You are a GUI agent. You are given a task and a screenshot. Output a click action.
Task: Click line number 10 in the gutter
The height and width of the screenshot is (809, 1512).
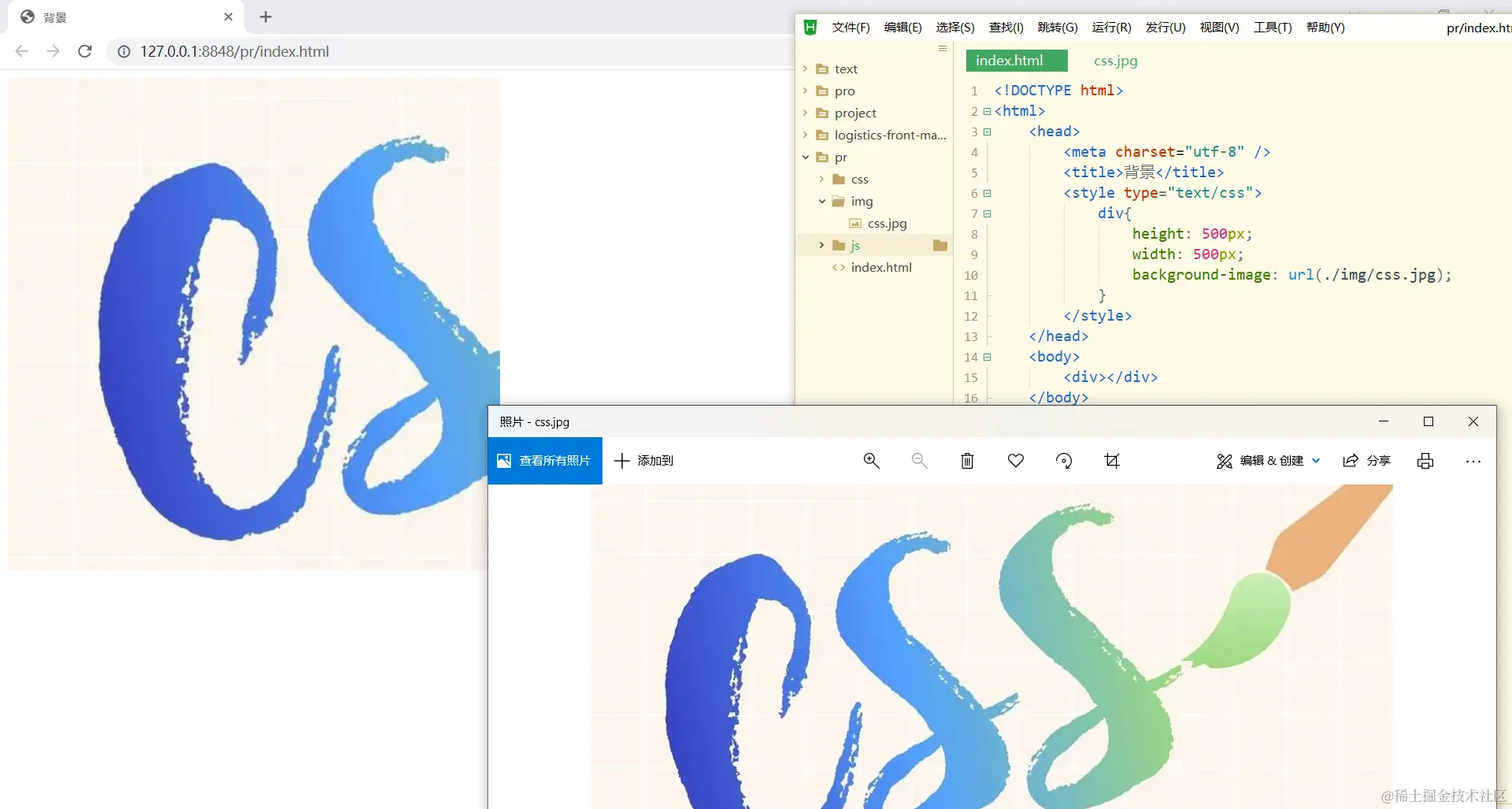click(x=971, y=275)
